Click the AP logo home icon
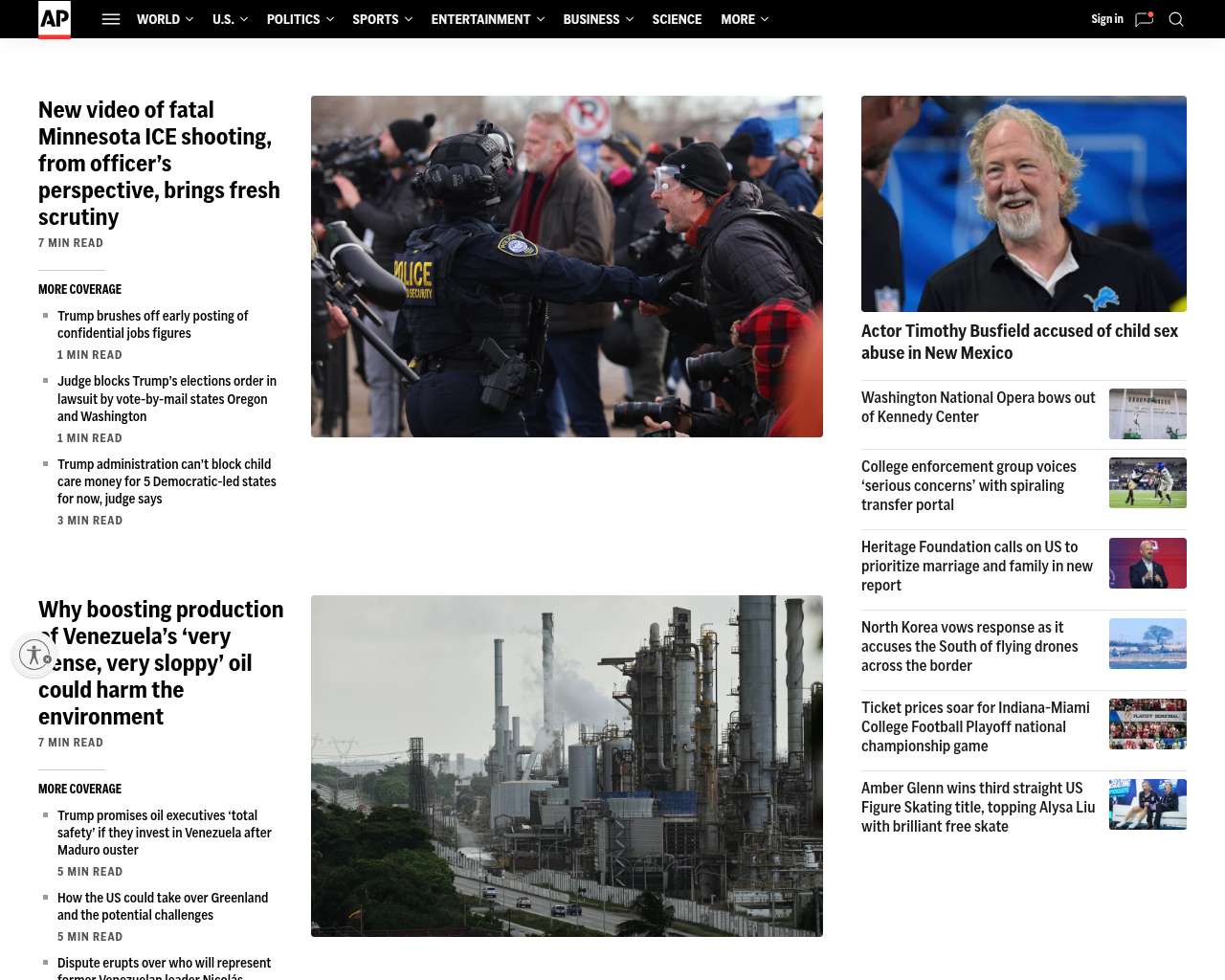 click(55, 19)
